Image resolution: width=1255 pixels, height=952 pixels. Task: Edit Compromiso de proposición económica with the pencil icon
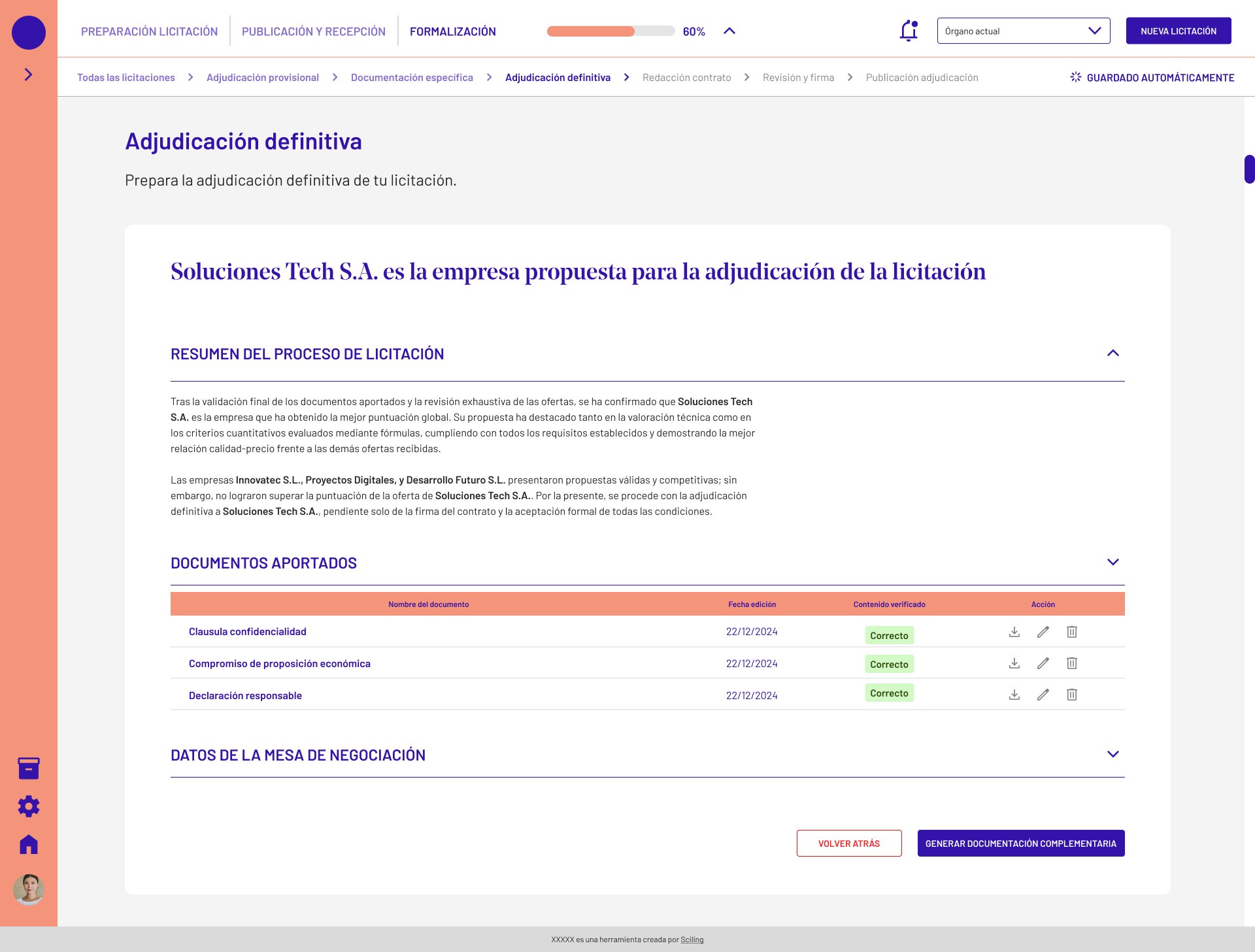[1043, 663]
